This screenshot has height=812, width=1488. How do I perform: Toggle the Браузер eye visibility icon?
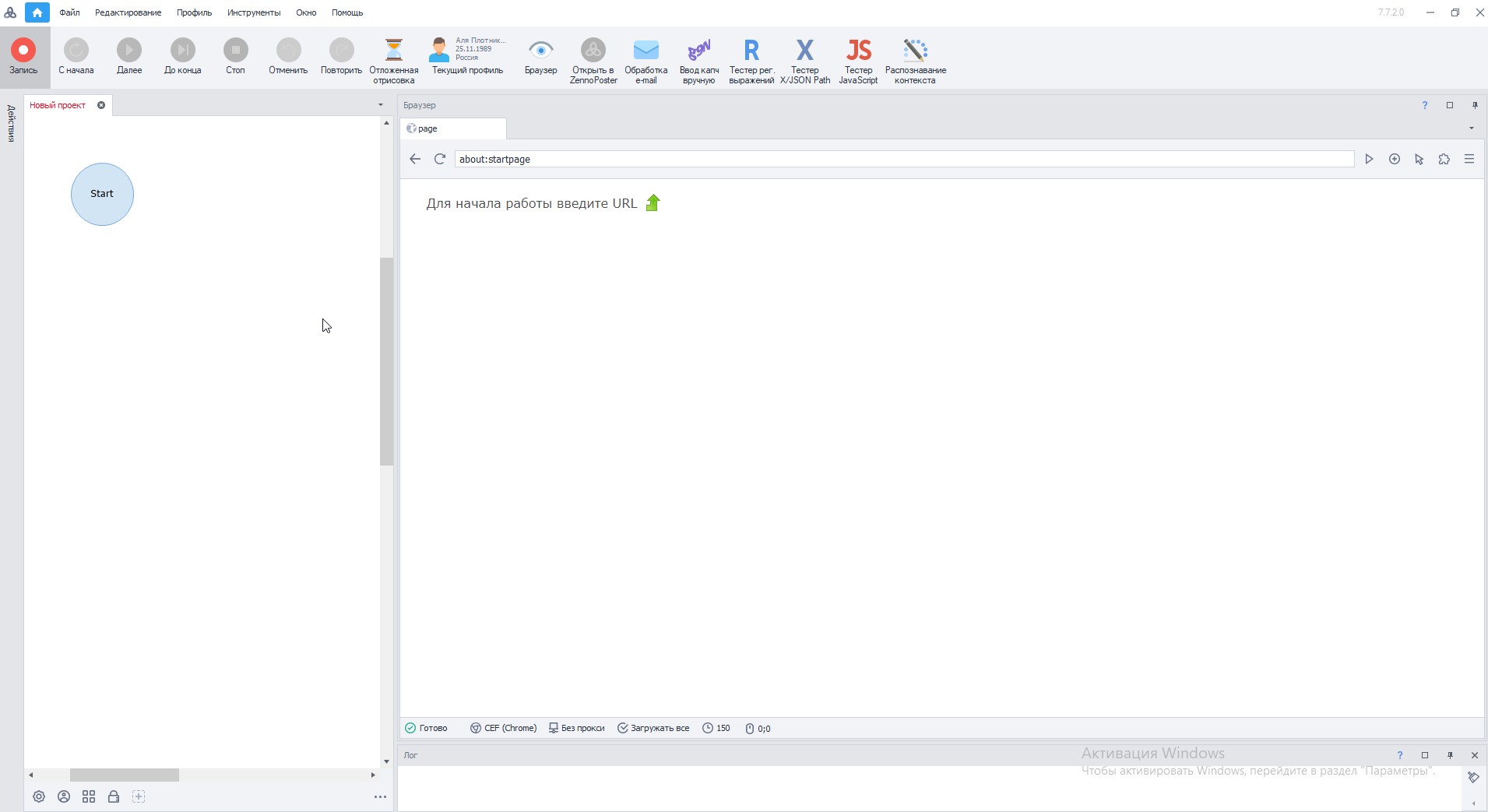540,51
